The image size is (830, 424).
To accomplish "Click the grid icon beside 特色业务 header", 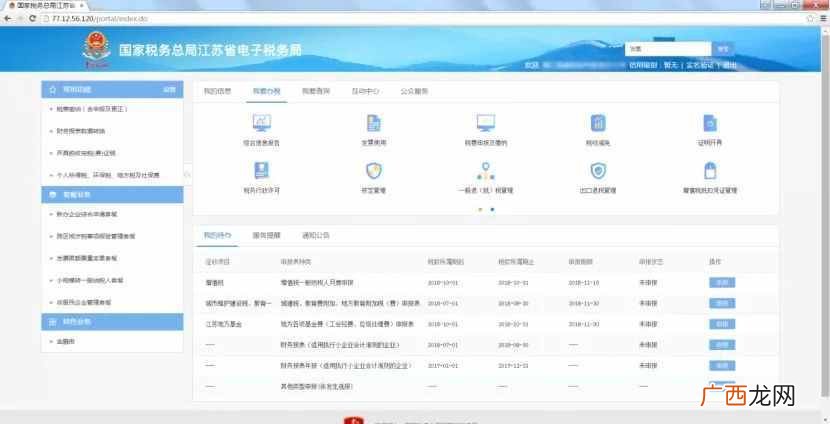I will (x=52, y=322).
